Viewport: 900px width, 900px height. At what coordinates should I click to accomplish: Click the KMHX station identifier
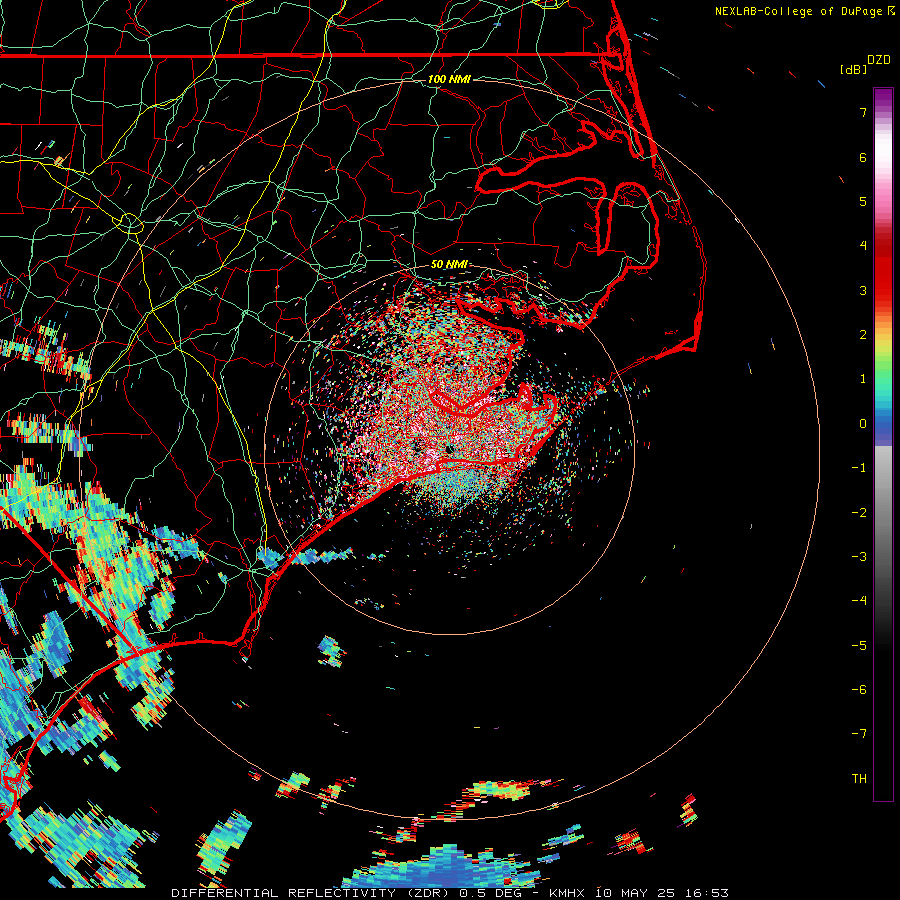[568, 893]
